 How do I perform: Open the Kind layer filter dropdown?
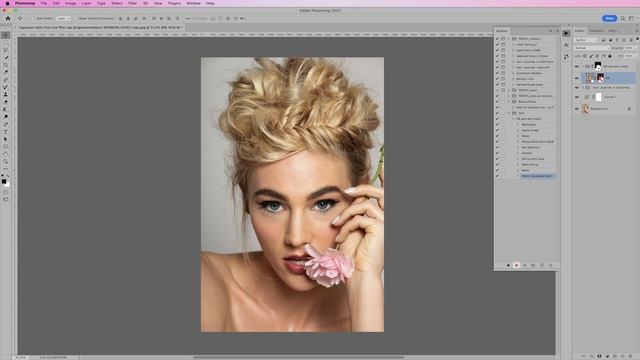pos(587,40)
